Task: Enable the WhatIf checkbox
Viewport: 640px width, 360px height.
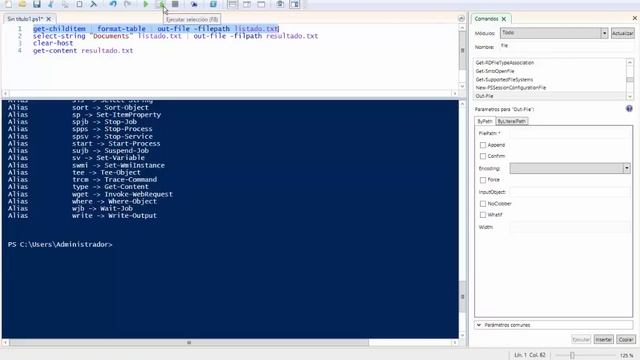Action: pos(483,215)
